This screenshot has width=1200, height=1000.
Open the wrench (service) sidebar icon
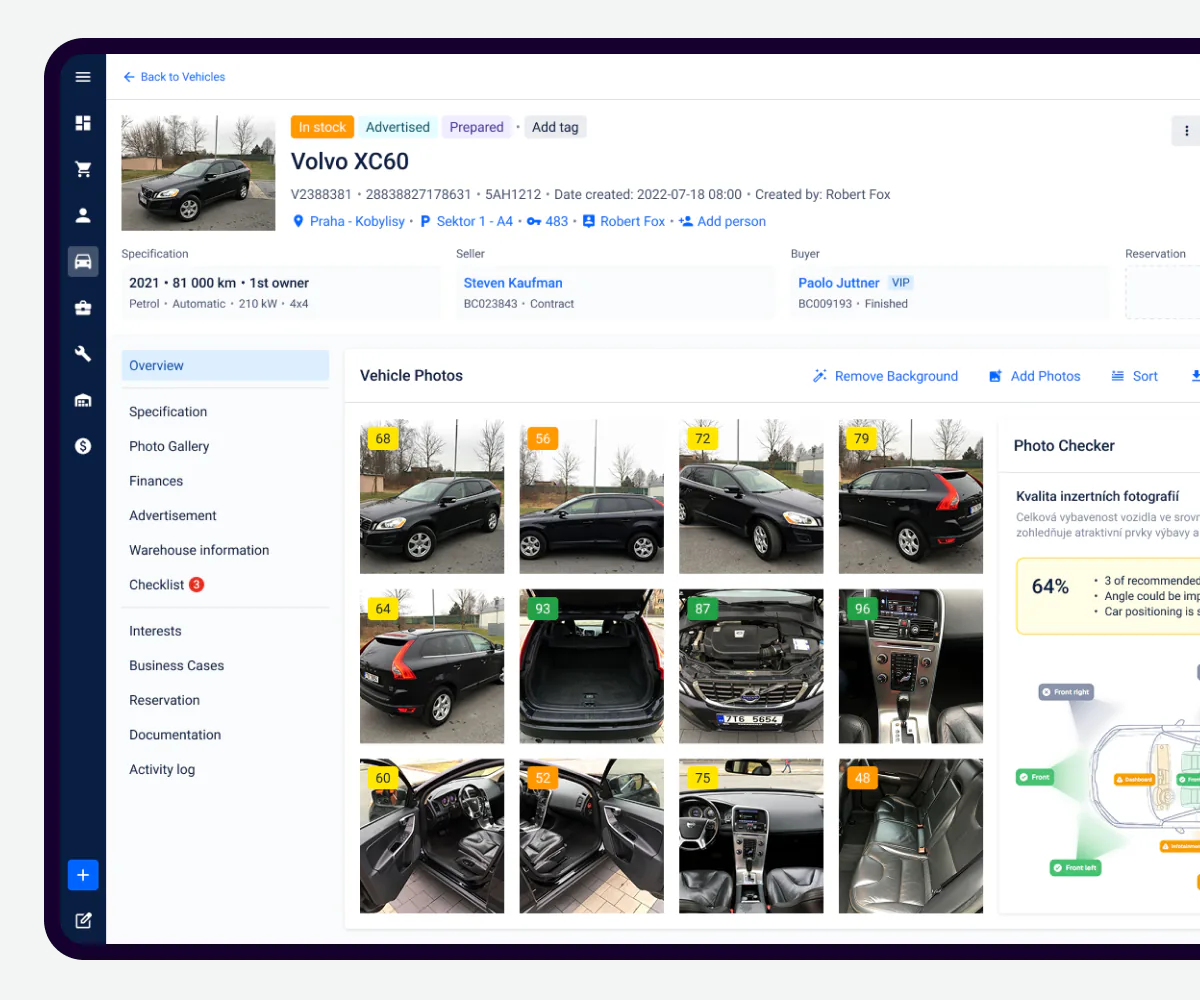click(83, 354)
